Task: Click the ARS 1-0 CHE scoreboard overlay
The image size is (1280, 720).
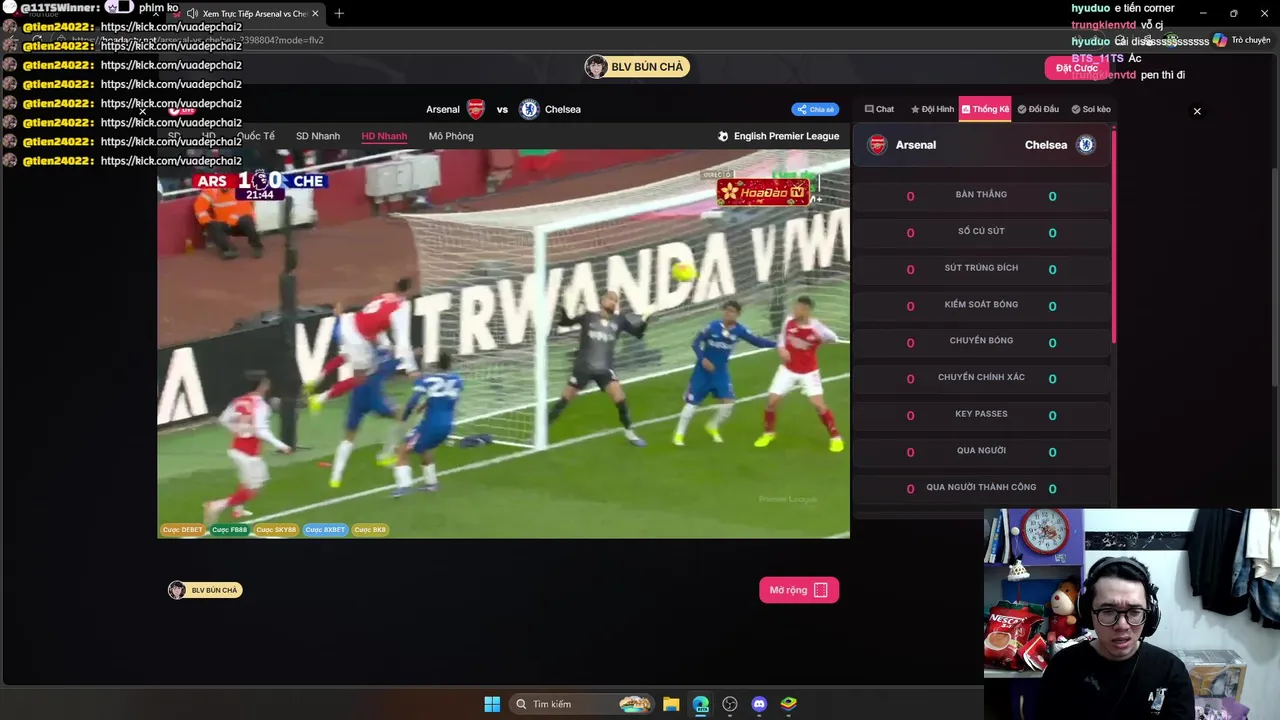Action: point(260,183)
